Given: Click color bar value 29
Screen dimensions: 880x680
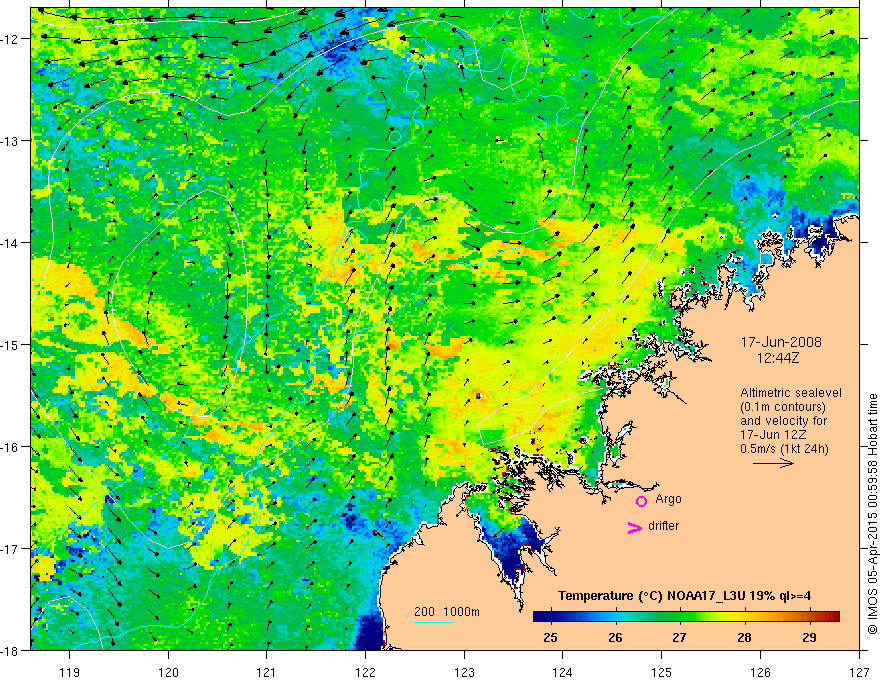Looking at the screenshot, I should 809,638.
